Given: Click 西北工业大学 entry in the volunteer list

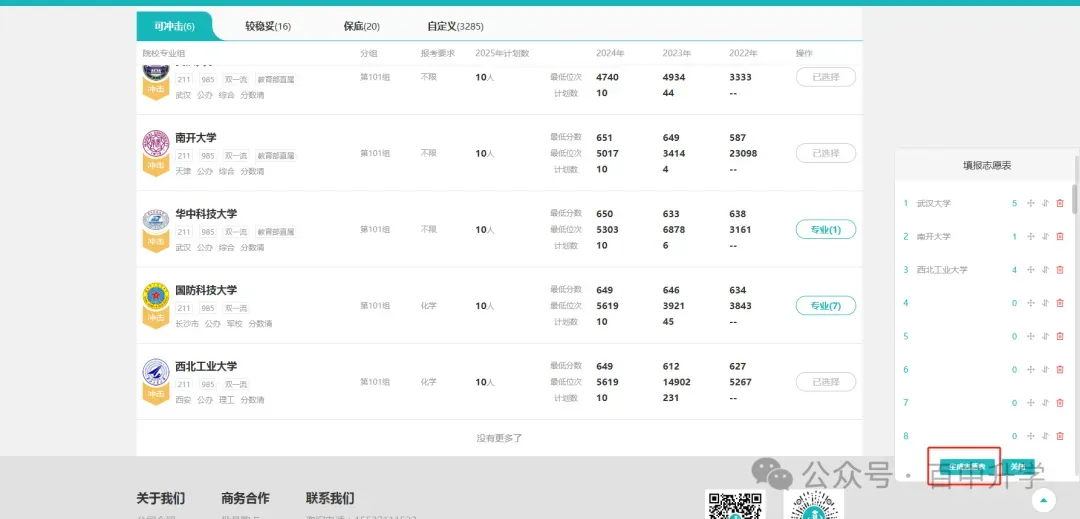Looking at the screenshot, I should point(942,270).
